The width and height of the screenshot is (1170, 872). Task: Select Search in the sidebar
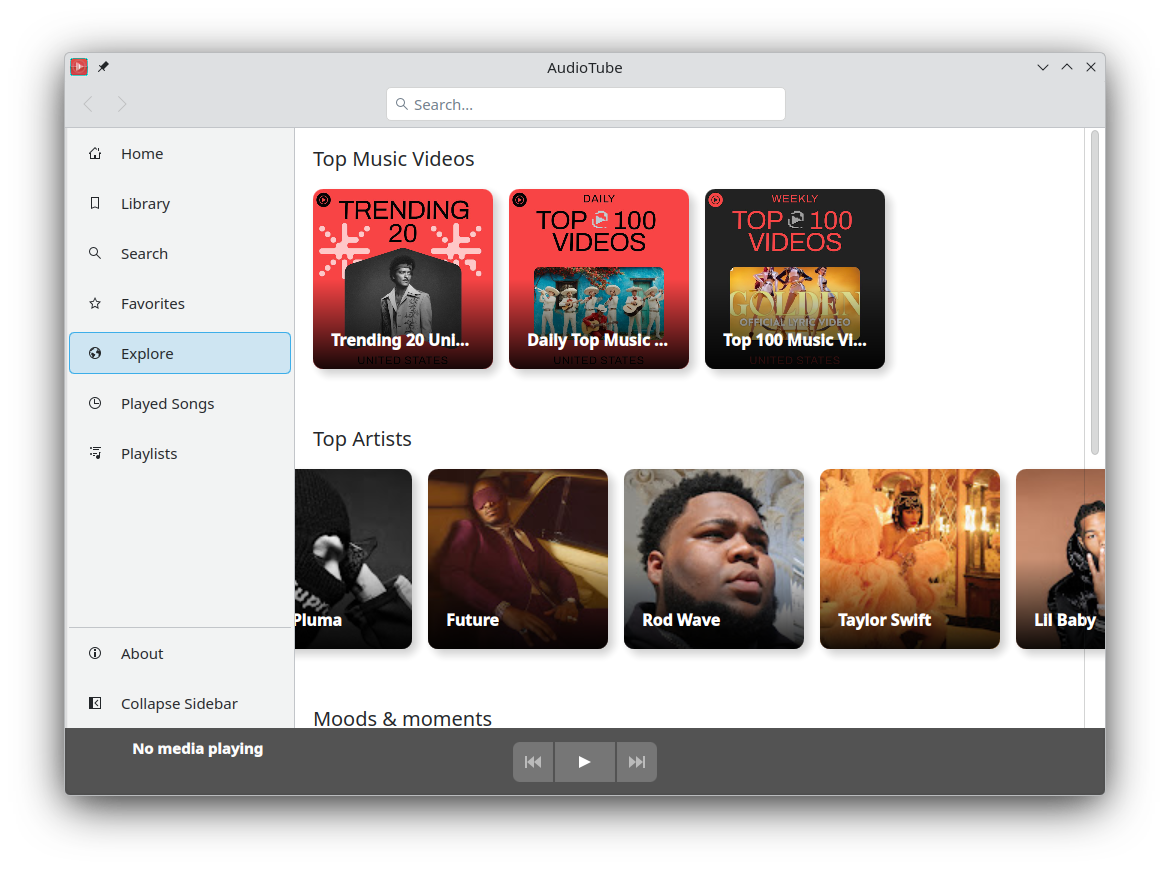point(144,254)
